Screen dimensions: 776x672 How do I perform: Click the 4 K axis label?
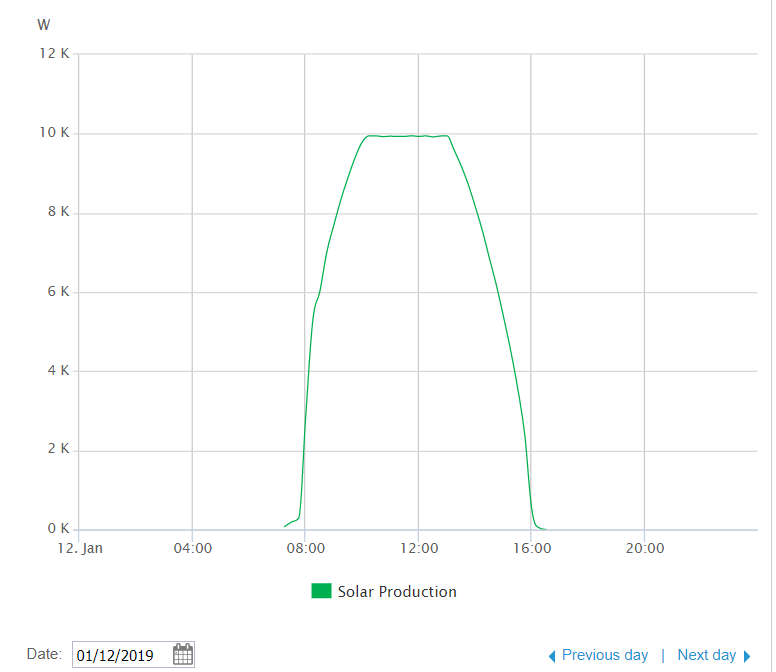point(58,371)
